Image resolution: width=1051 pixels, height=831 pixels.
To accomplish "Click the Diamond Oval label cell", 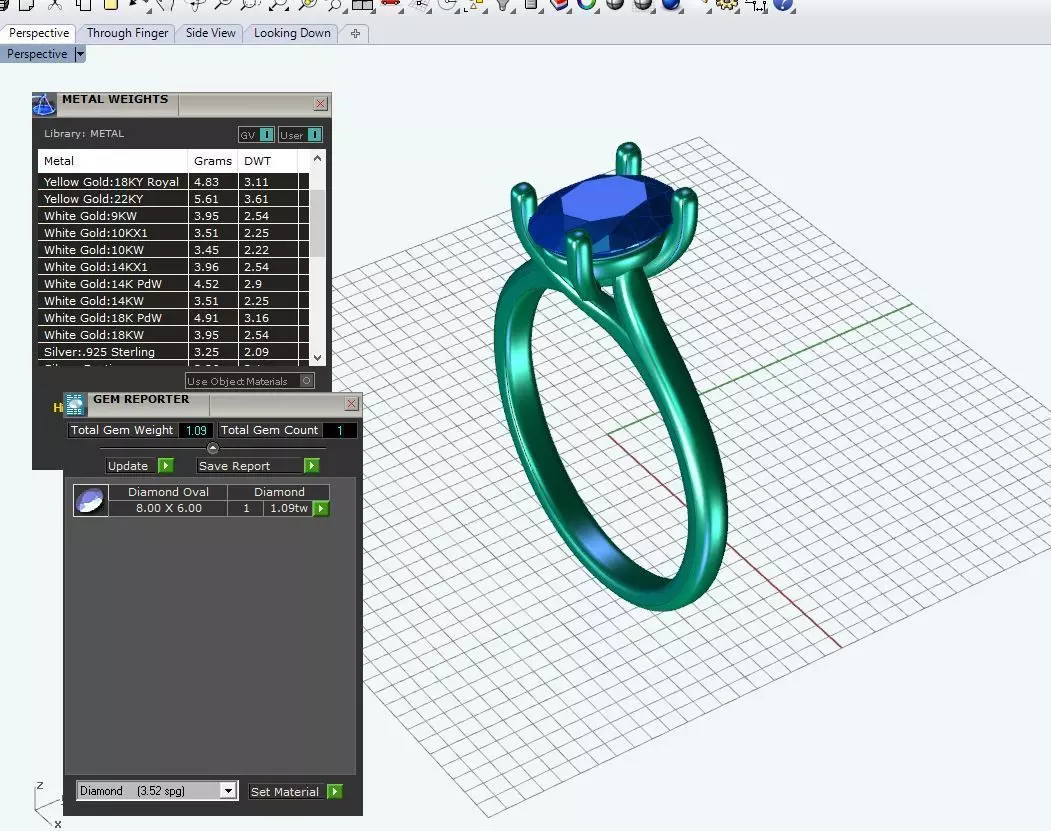I will [168, 492].
